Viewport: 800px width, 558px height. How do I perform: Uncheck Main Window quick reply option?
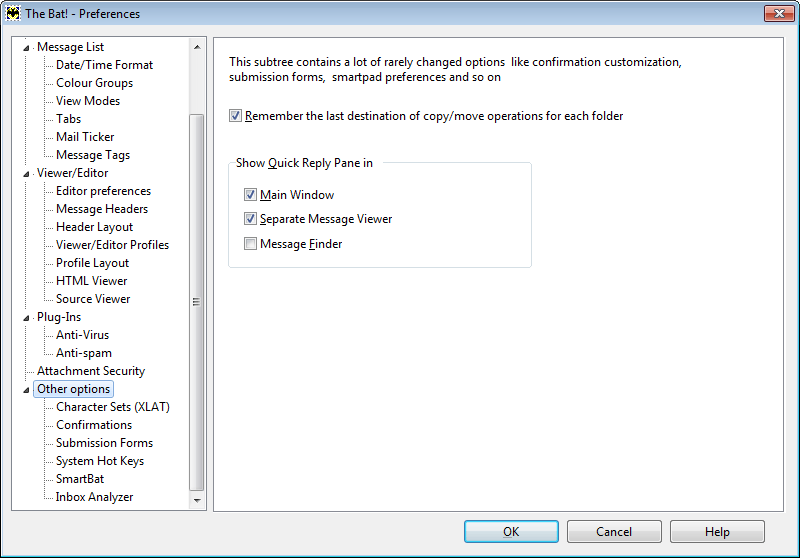[250, 194]
